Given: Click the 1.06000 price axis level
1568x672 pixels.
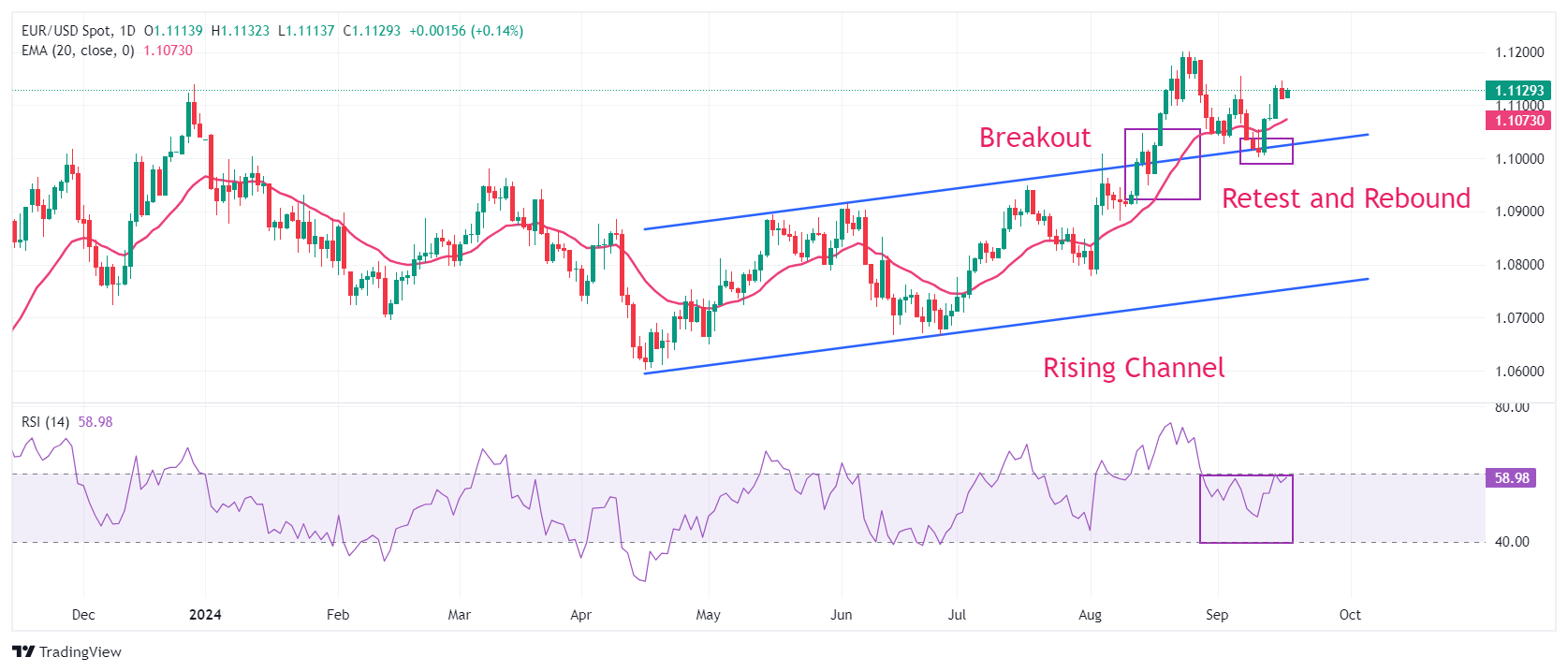Looking at the screenshot, I should pyautogui.click(x=1519, y=372).
